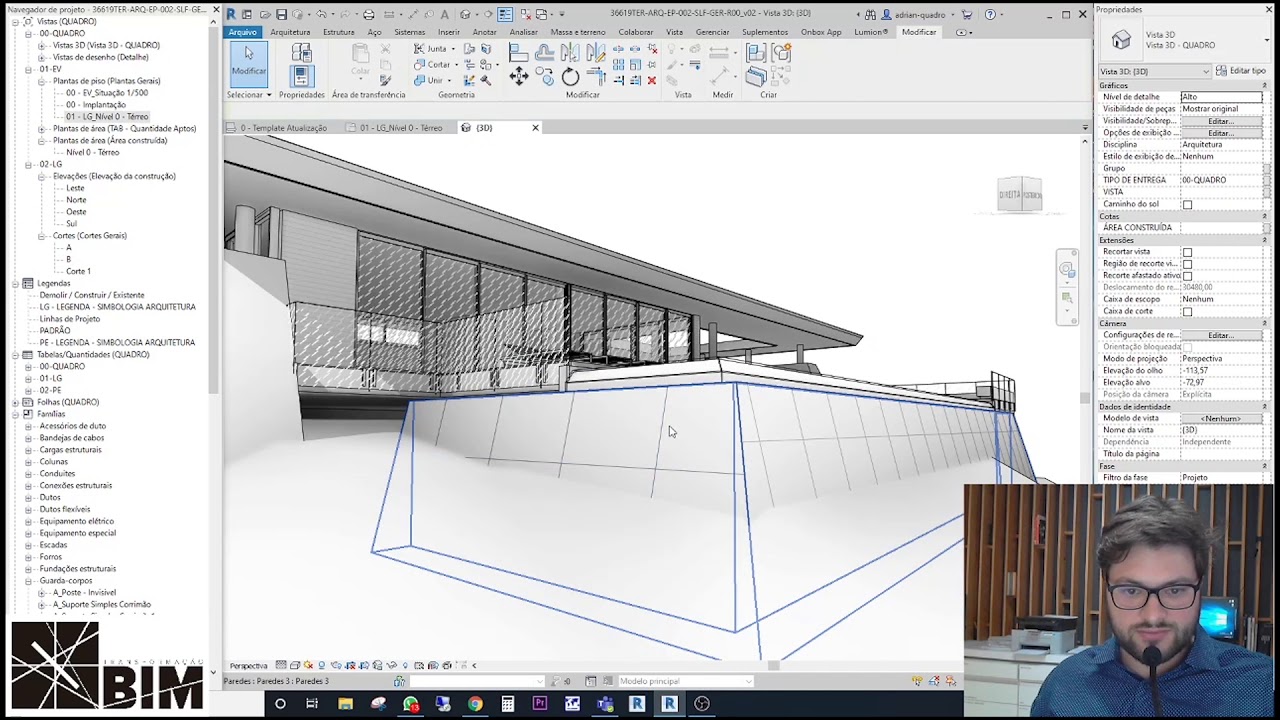Collapse the Elevações (Elevação da construção) node
Viewport: 1280px width, 720px height.
click(x=41, y=176)
